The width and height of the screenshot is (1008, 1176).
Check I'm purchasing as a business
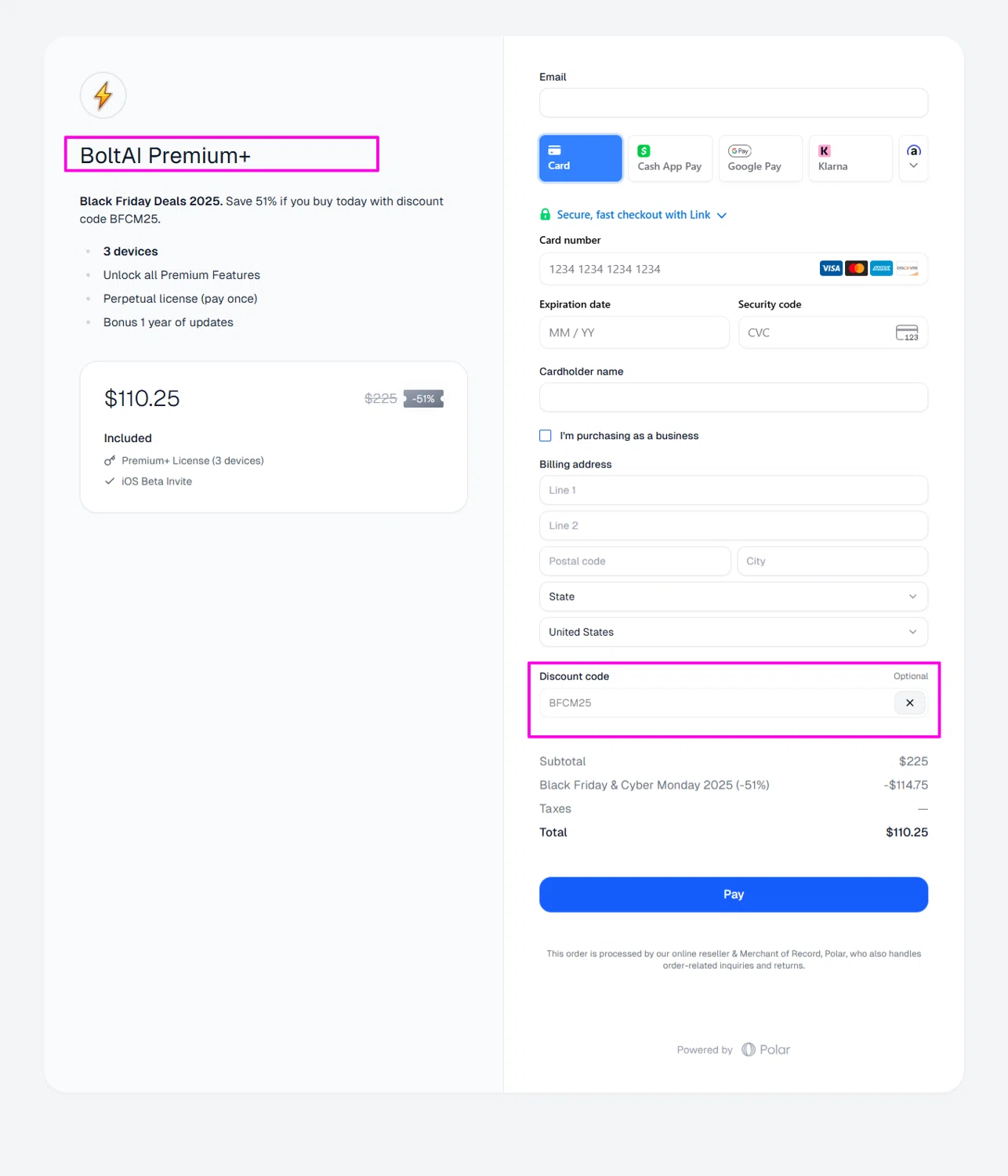546,436
